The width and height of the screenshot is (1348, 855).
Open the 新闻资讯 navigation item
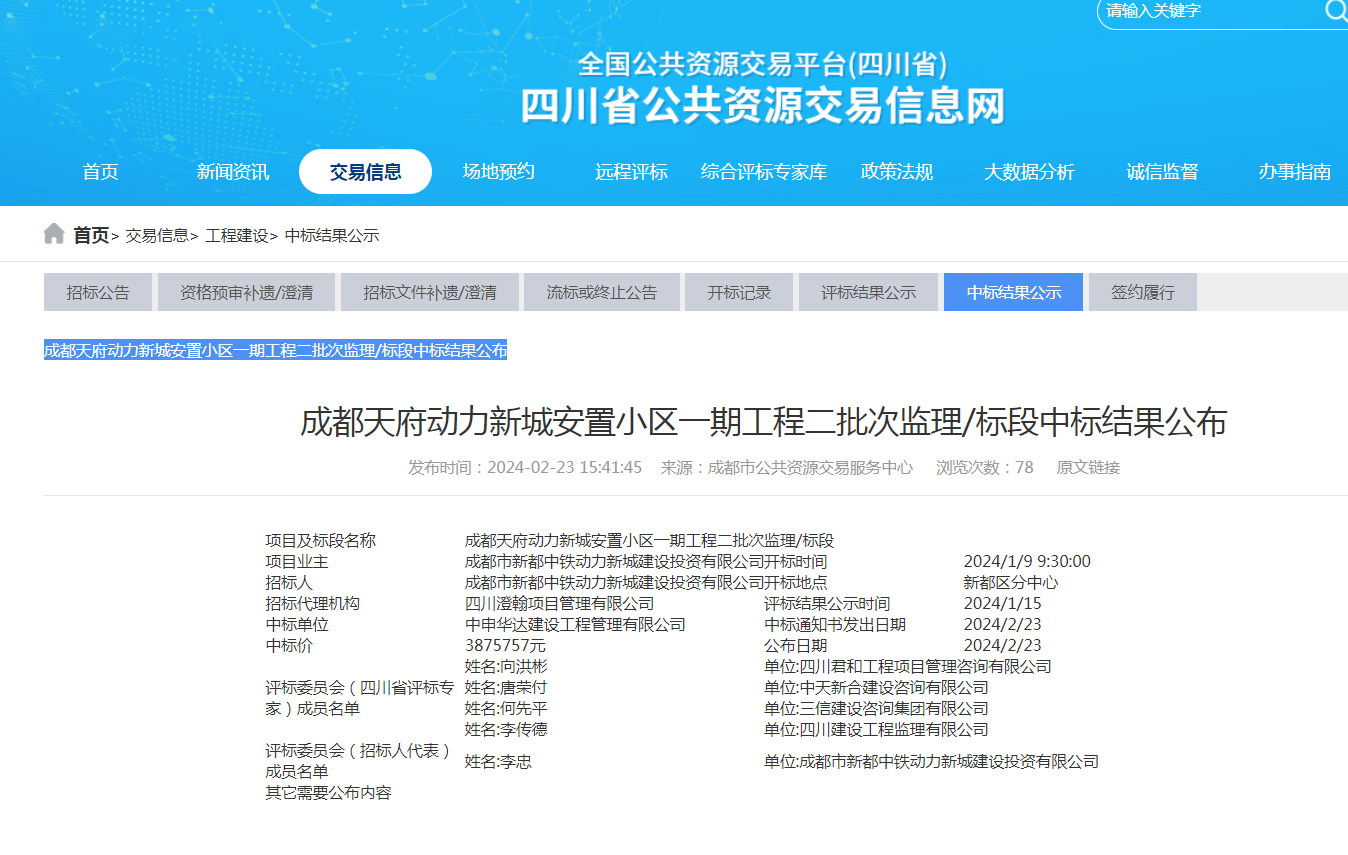click(232, 172)
